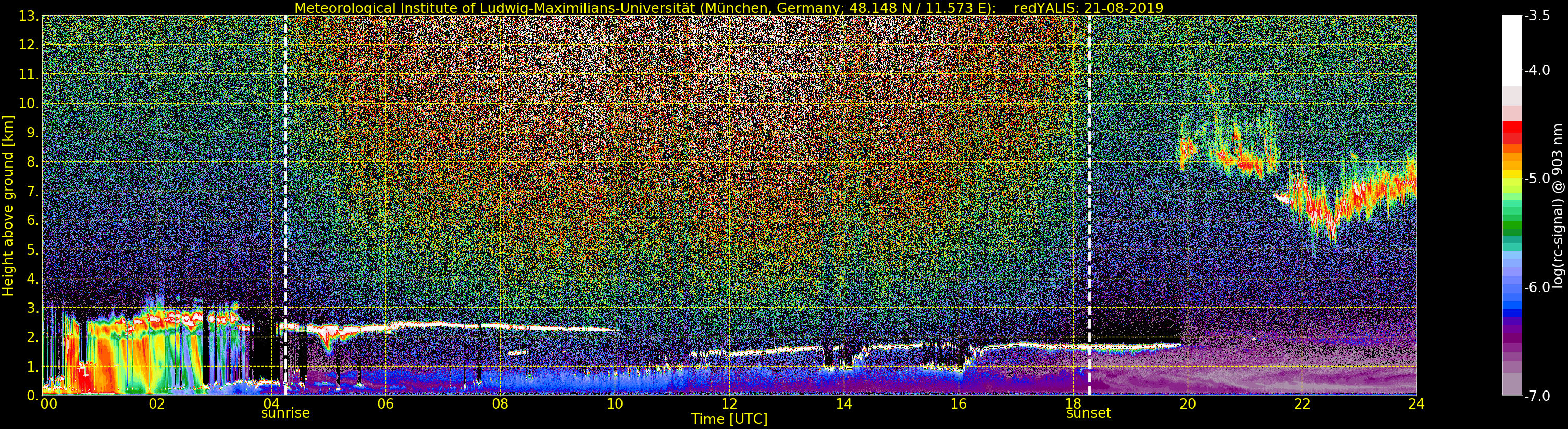Click the white dashed sunrise marker line
This screenshot has height=429, width=1568.
[x=285, y=205]
